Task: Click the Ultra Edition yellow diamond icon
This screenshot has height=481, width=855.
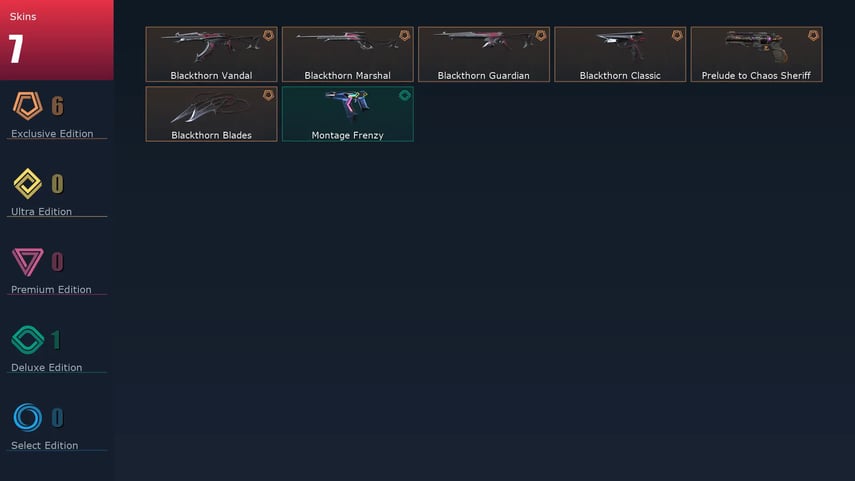Action: click(27, 184)
